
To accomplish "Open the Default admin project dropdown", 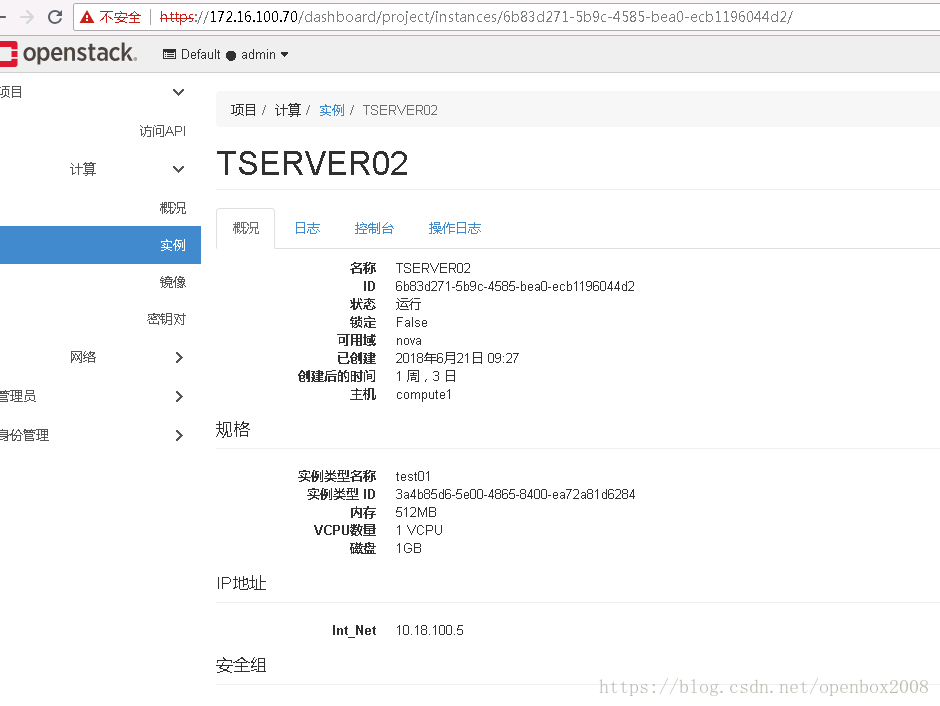I will (225, 55).
